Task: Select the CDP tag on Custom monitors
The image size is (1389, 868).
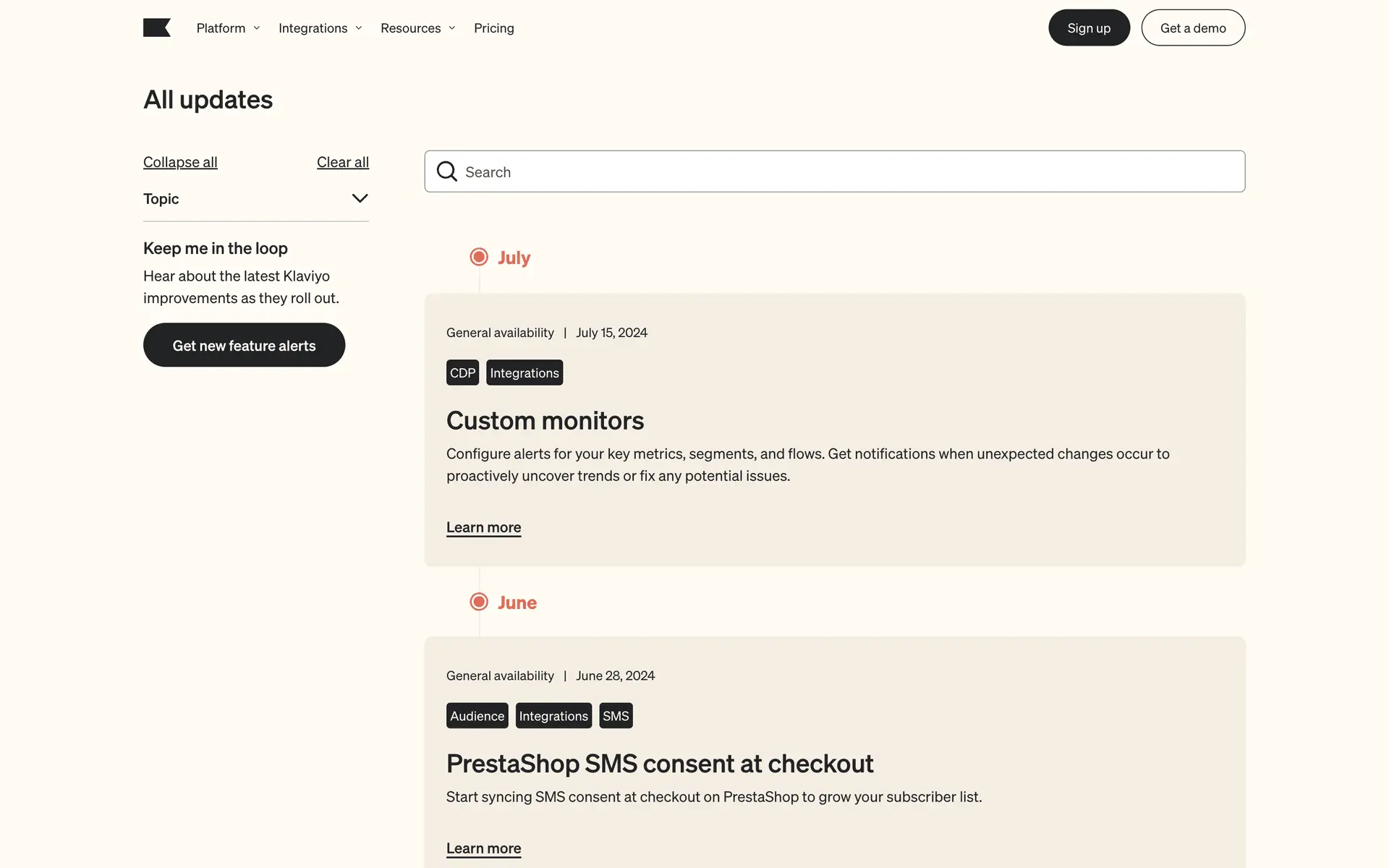Action: tap(462, 373)
